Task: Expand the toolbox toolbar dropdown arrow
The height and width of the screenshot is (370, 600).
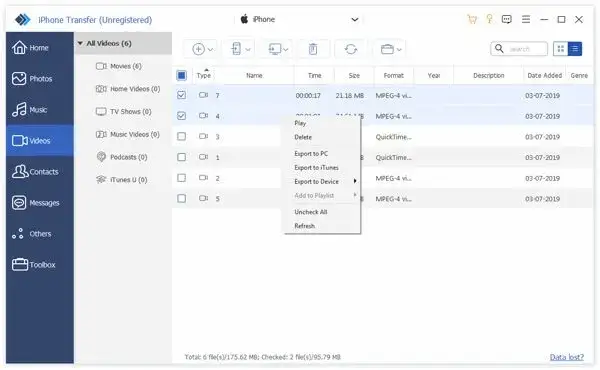Action: point(399,49)
